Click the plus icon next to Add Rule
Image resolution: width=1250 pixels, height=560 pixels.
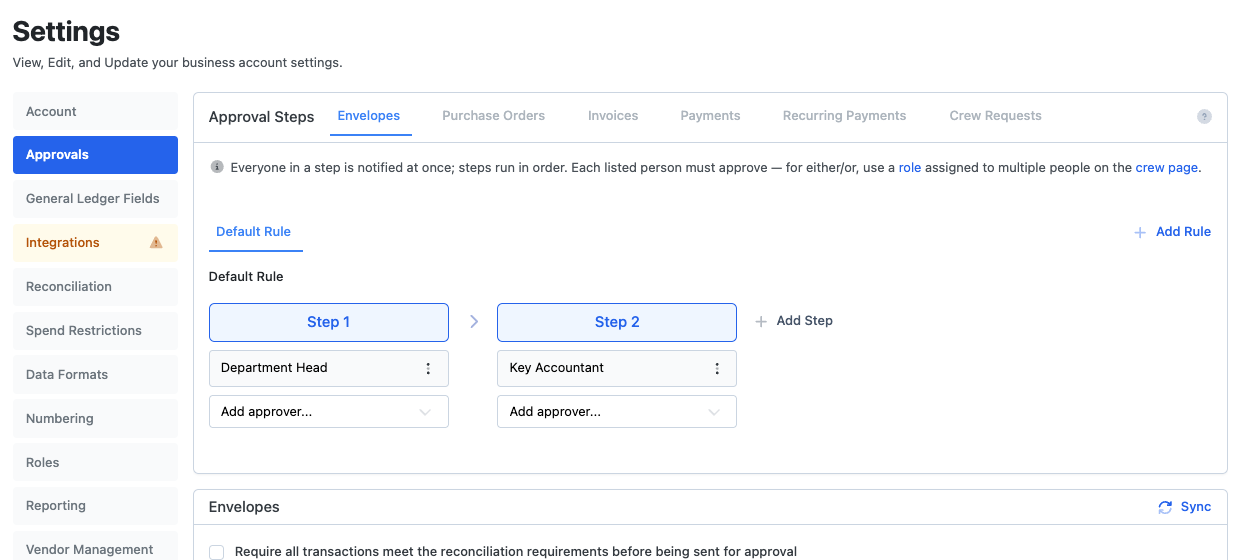(x=1140, y=232)
